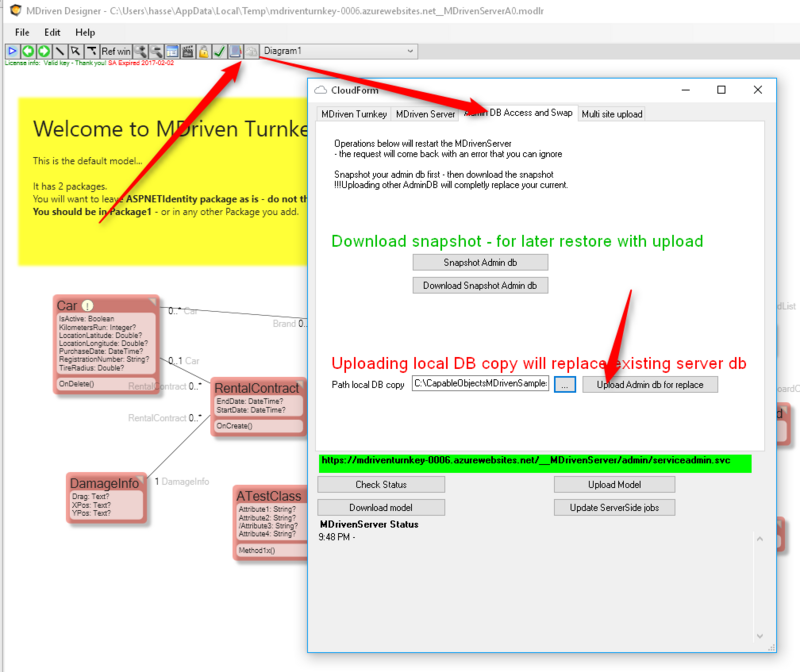
Task: Click the MDriven Designer app icon in title bar
Action: [16, 10]
